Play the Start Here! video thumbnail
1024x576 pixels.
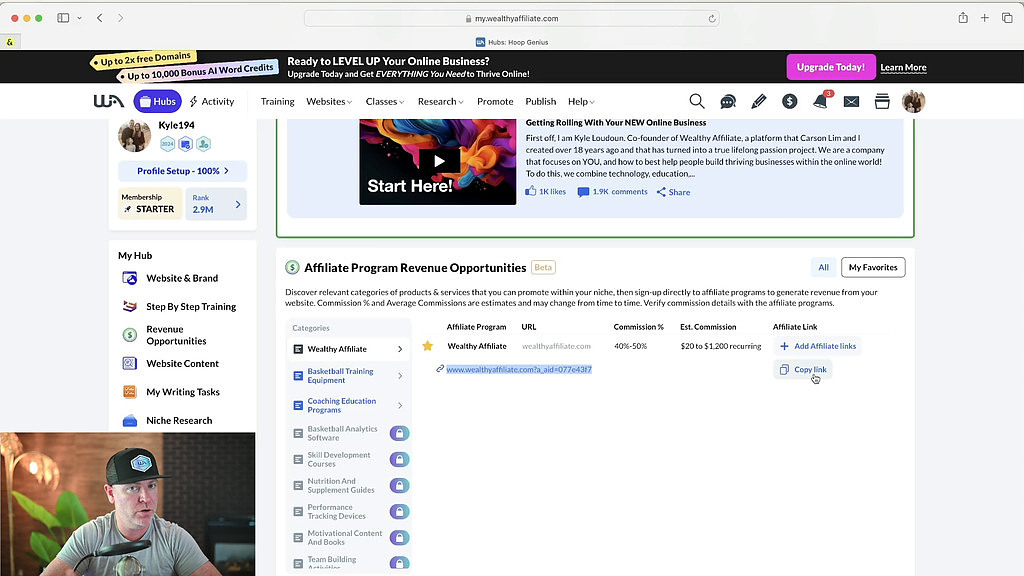[438, 161]
